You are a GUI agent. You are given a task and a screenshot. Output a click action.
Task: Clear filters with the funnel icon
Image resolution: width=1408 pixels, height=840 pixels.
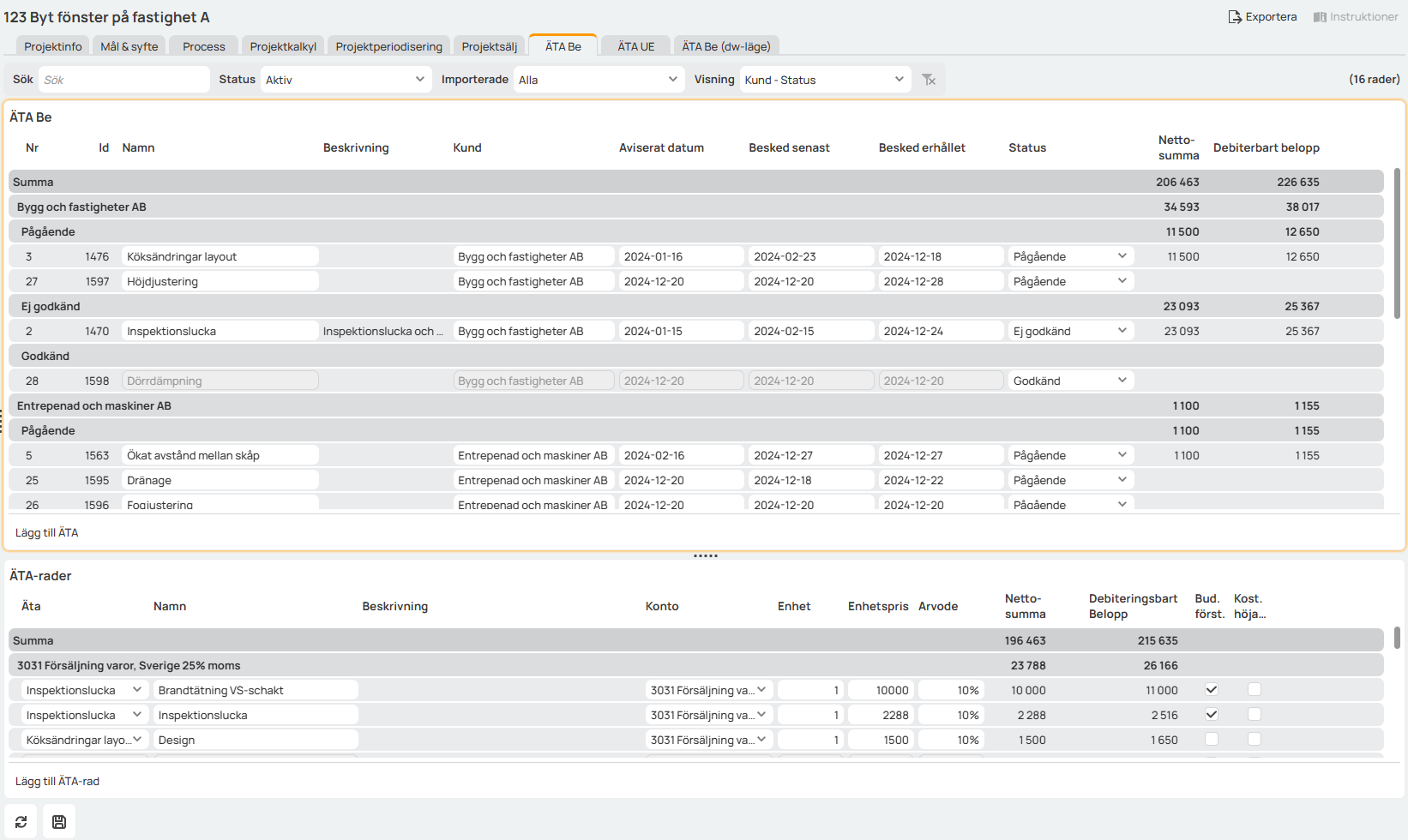click(929, 80)
